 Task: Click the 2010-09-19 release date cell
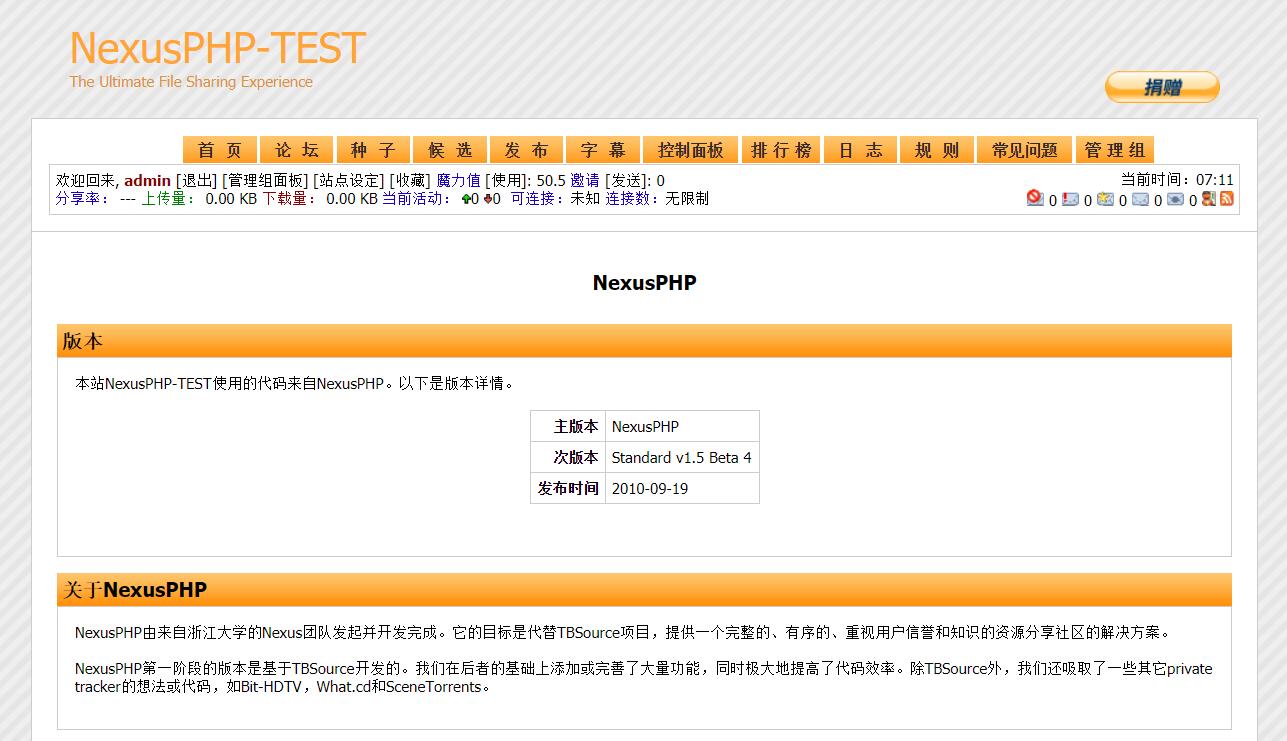pyautogui.click(x=682, y=488)
